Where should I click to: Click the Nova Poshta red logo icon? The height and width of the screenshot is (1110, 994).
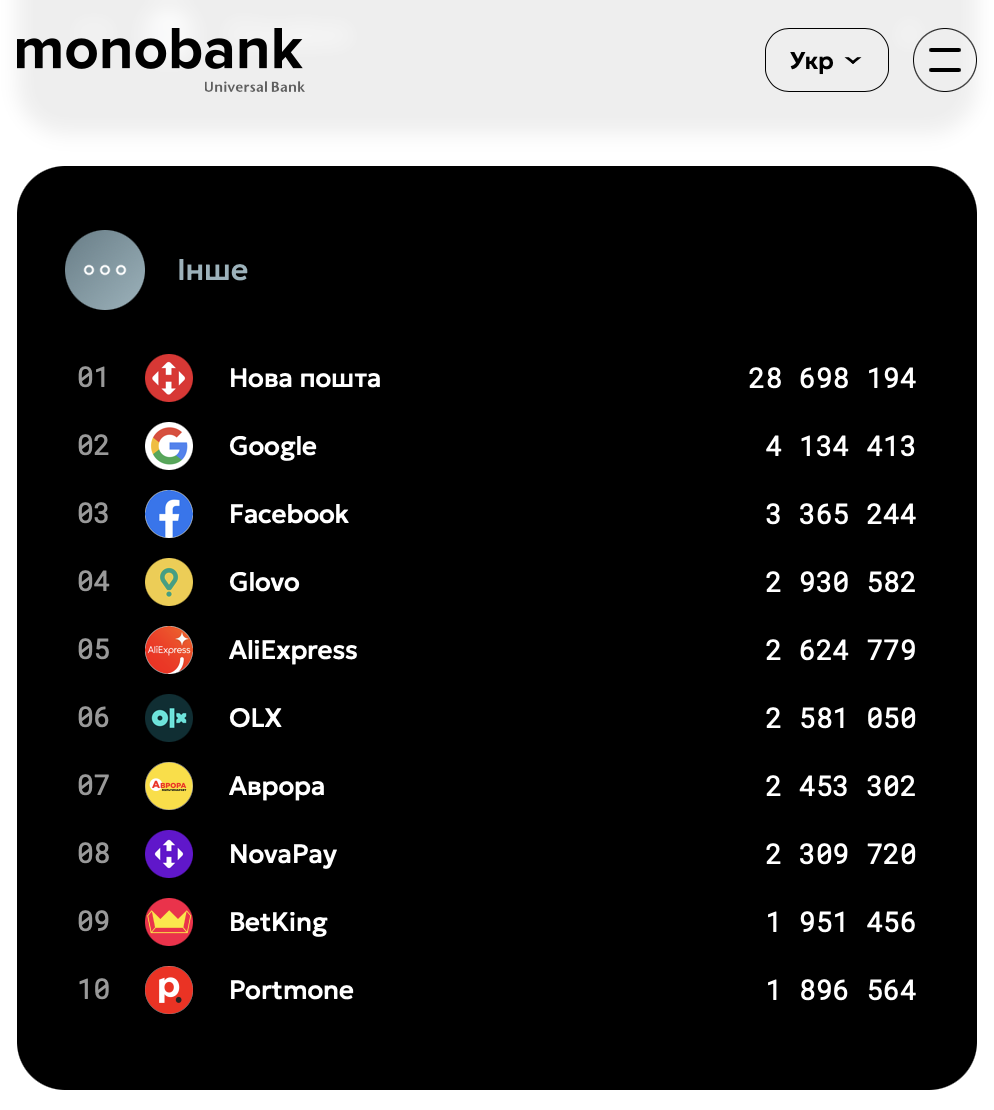tap(169, 378)
